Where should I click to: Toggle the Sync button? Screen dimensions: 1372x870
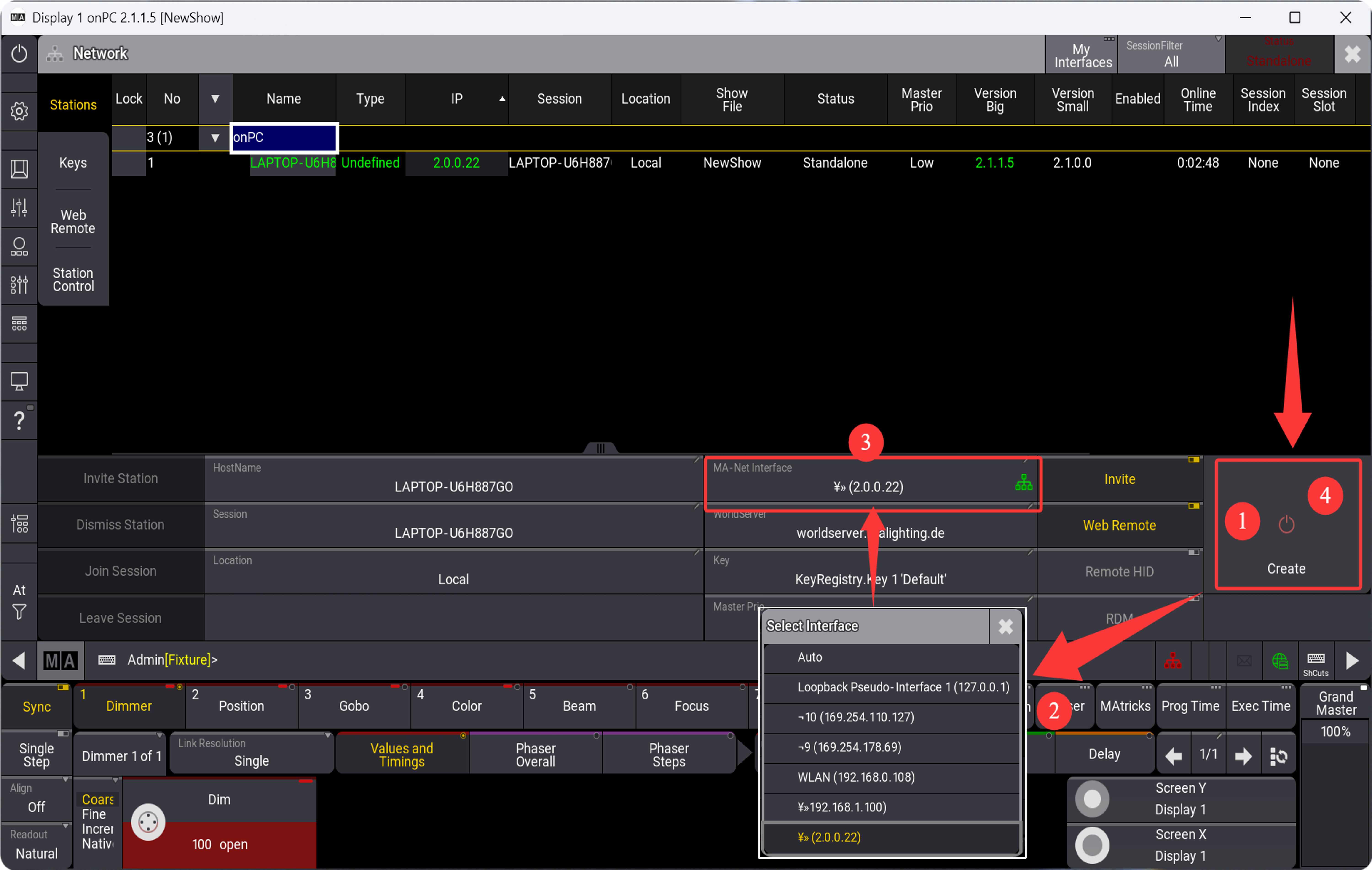point(36,707)
